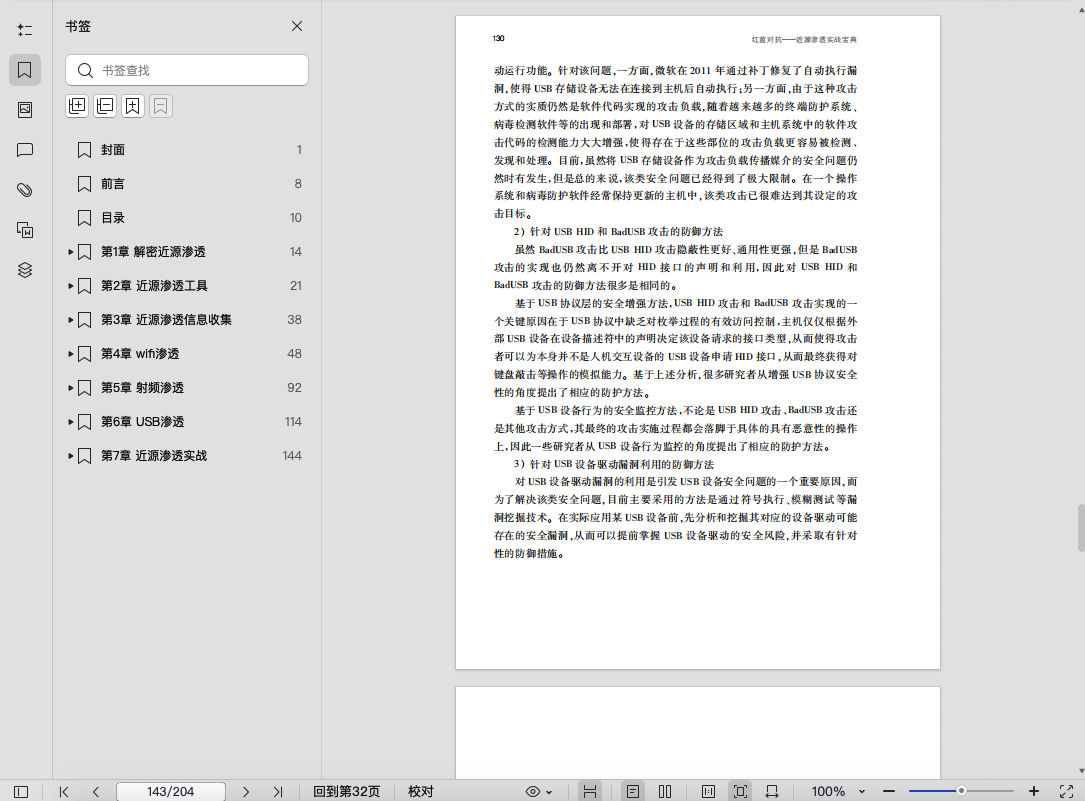
Task: Go to previous page
Action: (95, 791)
